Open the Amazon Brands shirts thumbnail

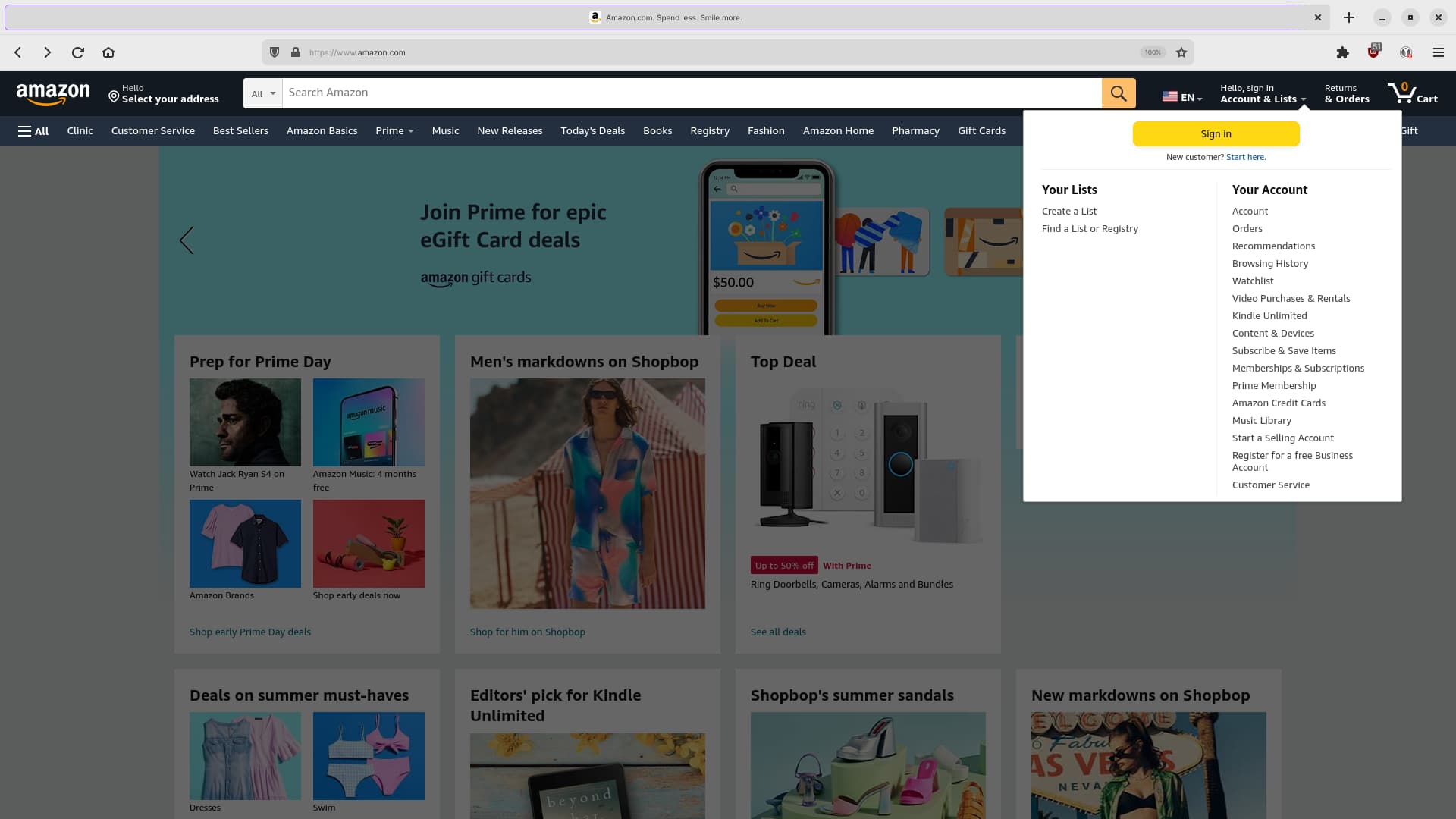245,544
